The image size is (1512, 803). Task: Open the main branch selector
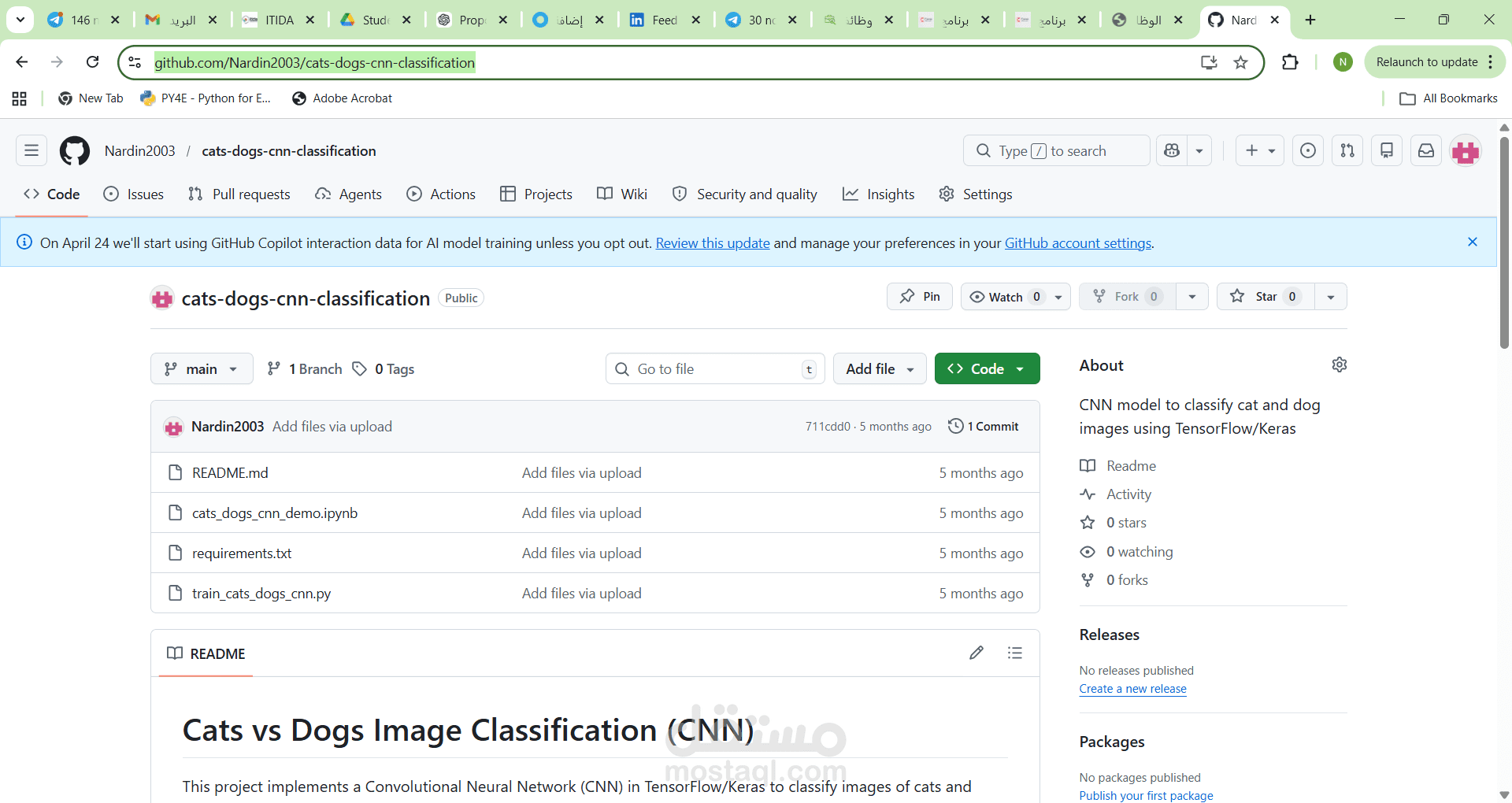pos(202,368)
